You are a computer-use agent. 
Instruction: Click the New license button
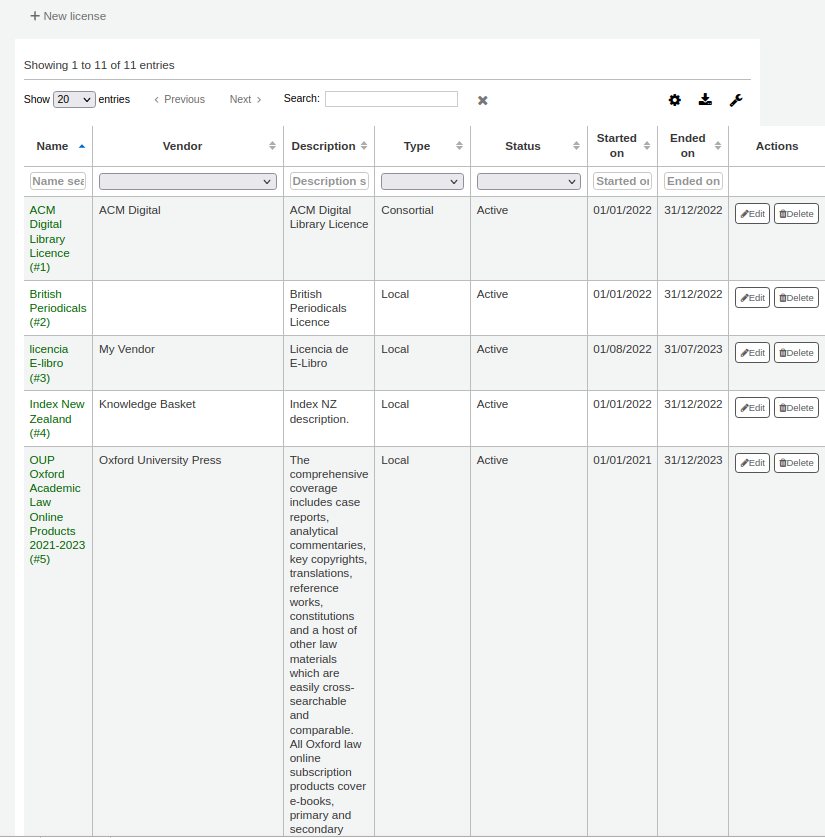coord(68,16)
